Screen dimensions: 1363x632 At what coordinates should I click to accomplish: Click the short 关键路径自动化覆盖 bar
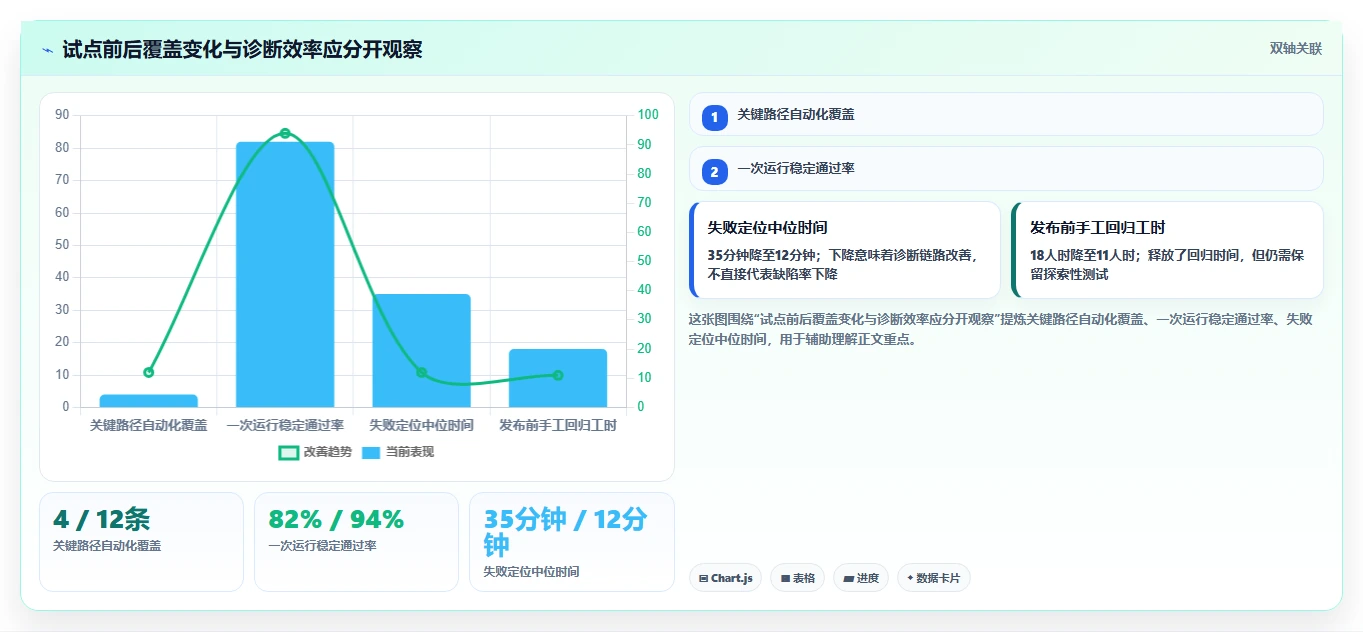pos(149,401)
